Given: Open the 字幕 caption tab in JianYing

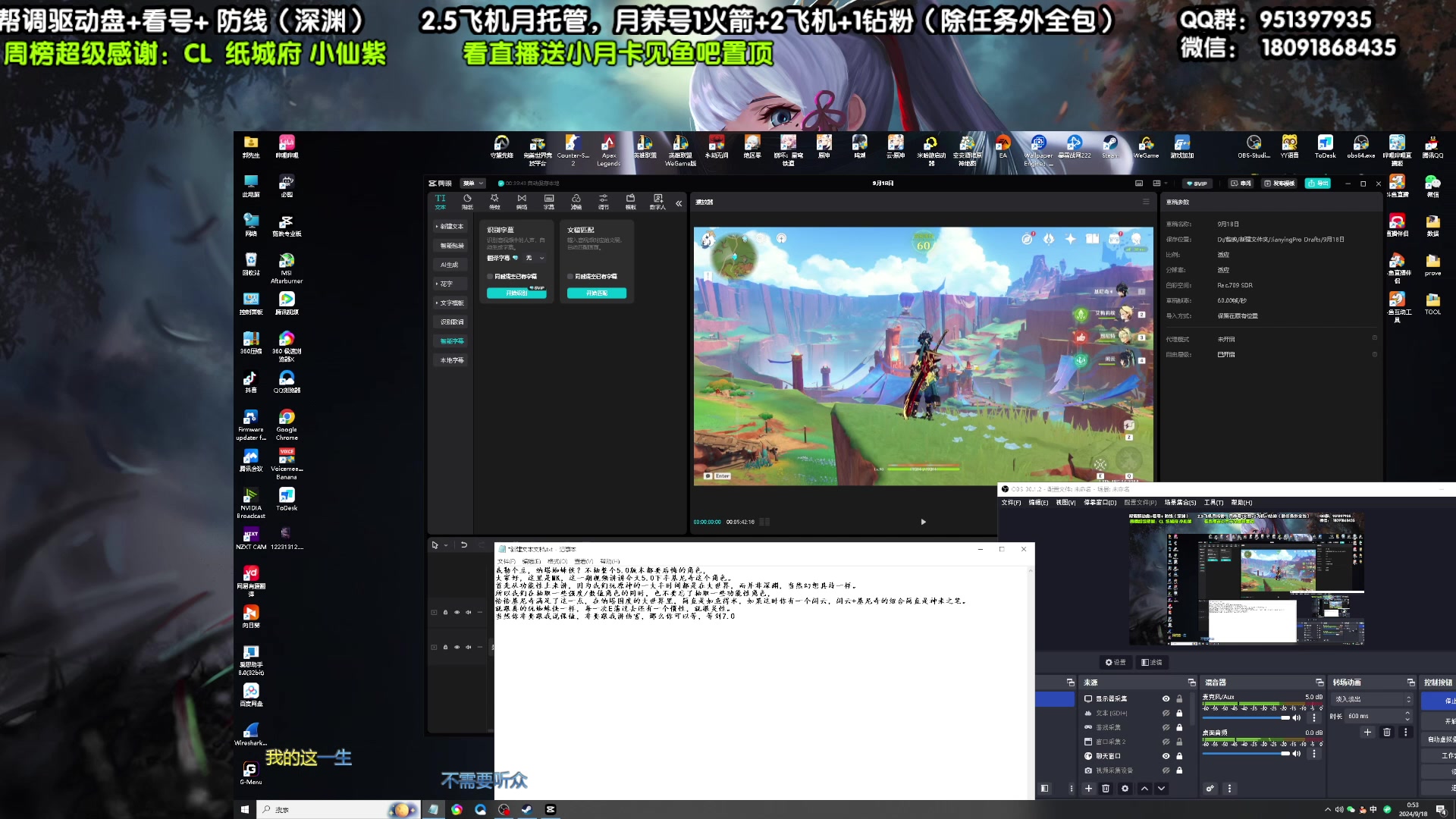Looking at the screenshot, I should point(549,202).
